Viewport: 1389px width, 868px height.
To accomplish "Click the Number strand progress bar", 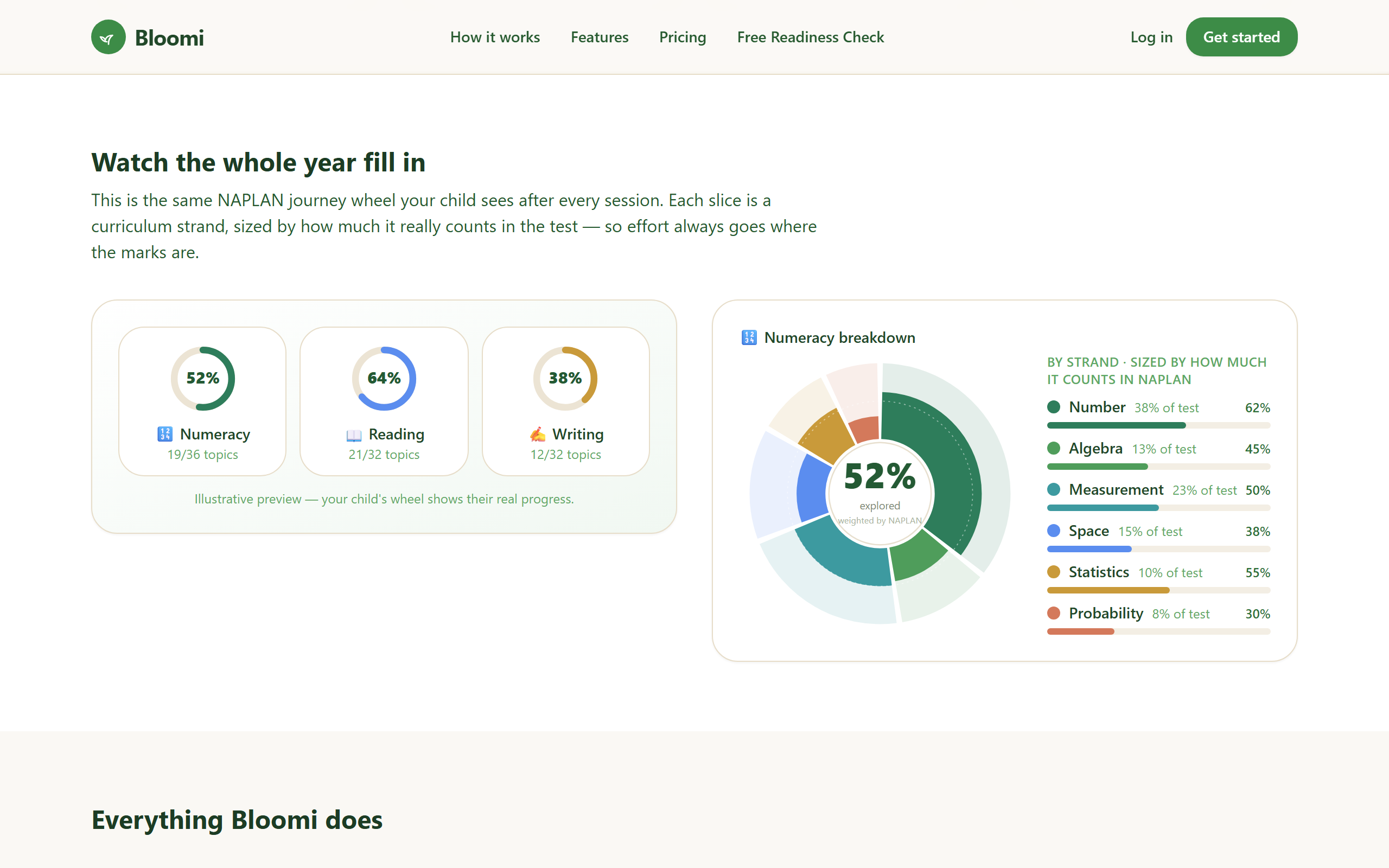I will pyautogui.click(x=1158, y=425).
